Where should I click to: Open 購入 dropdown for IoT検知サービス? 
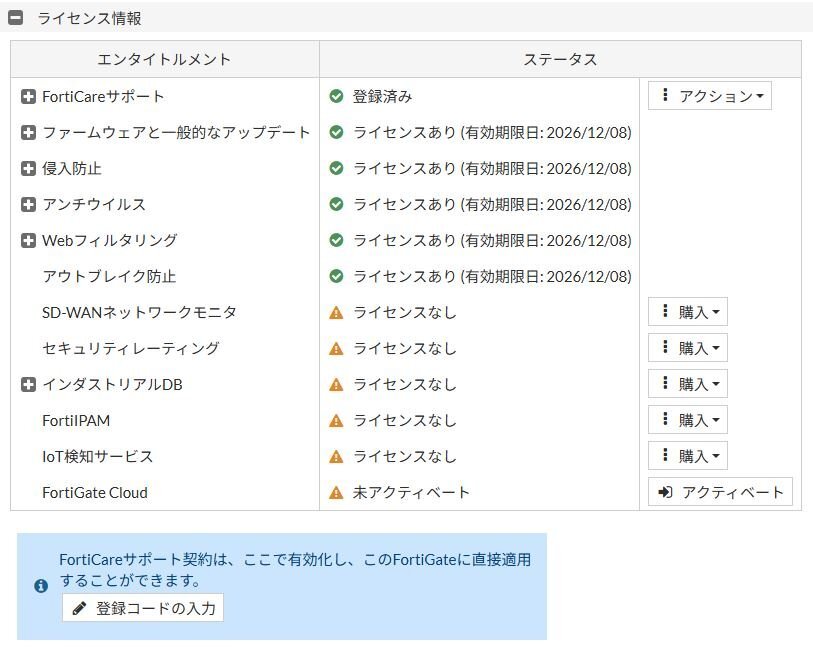click(687, 456)
